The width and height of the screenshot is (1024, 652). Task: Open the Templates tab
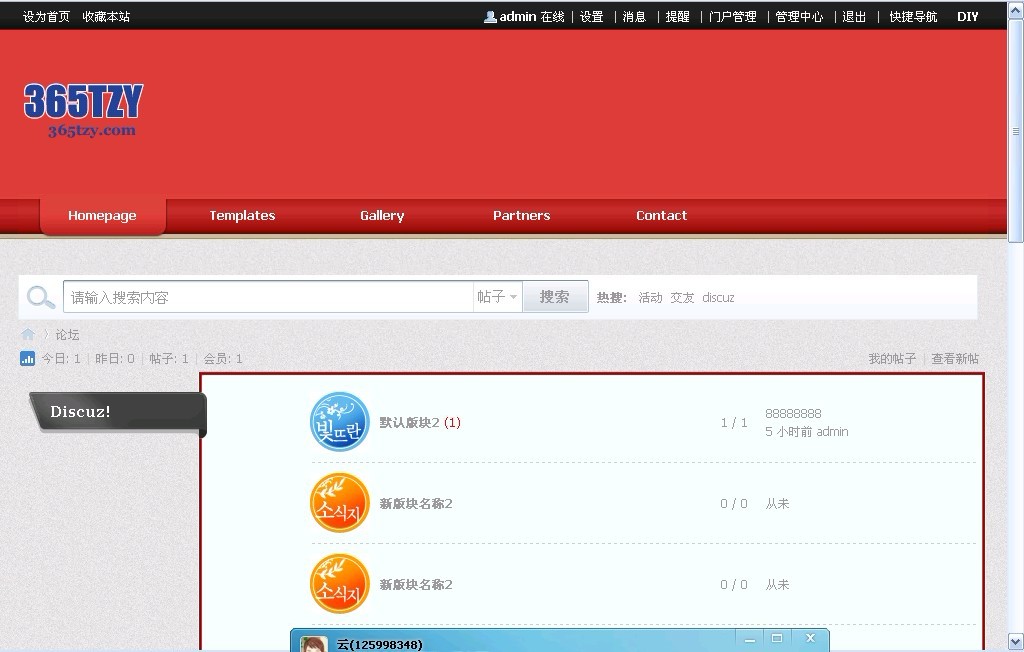pyautogui.click(x=242, y=216)
